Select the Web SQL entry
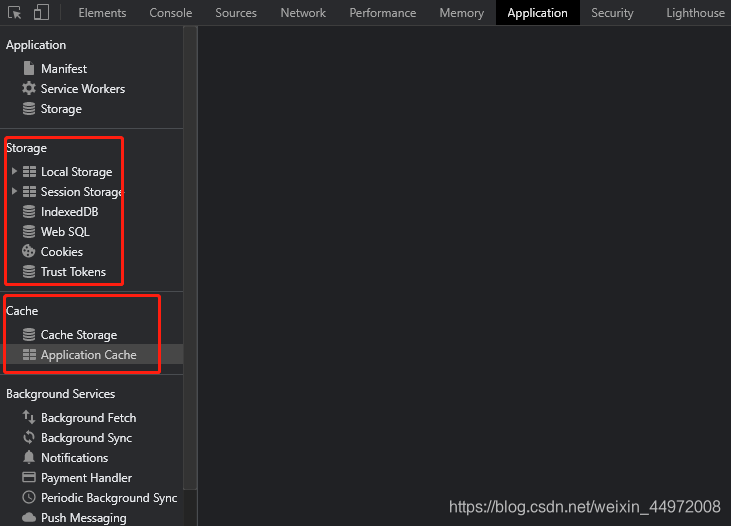731x526 pixels. 65,232
